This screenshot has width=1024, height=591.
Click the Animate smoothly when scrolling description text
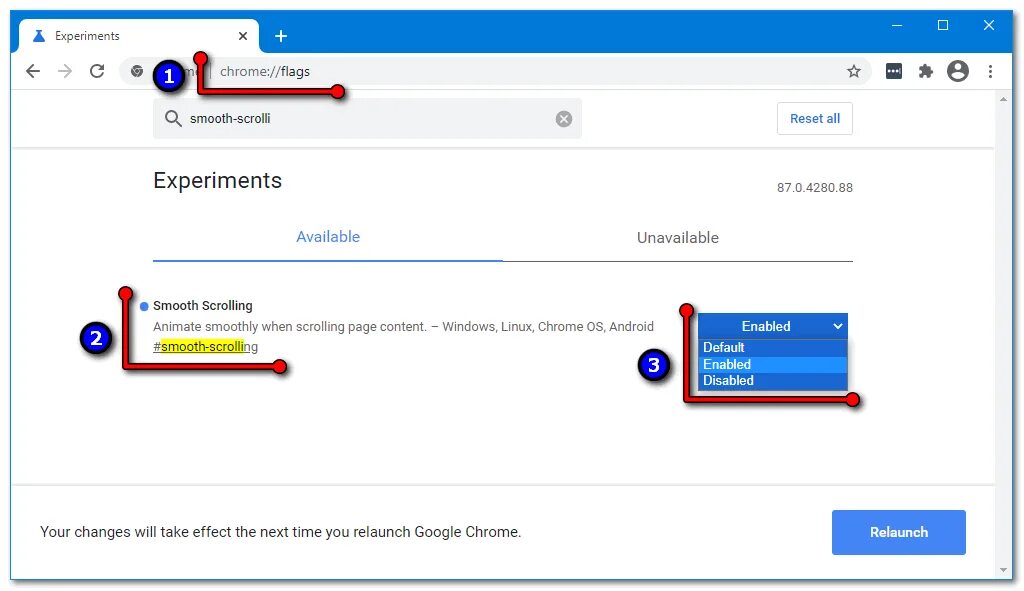[403, 327]
